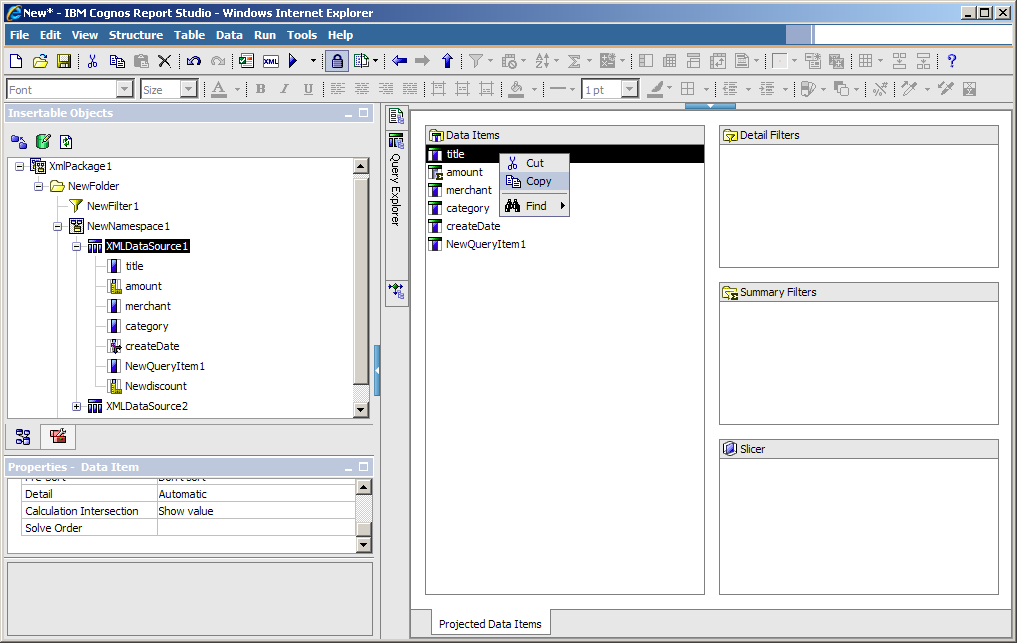Click the pane collapse handle left of Query Explorer
The height and width of the screenshot is (643, 1017).
[x=377, y=370]
